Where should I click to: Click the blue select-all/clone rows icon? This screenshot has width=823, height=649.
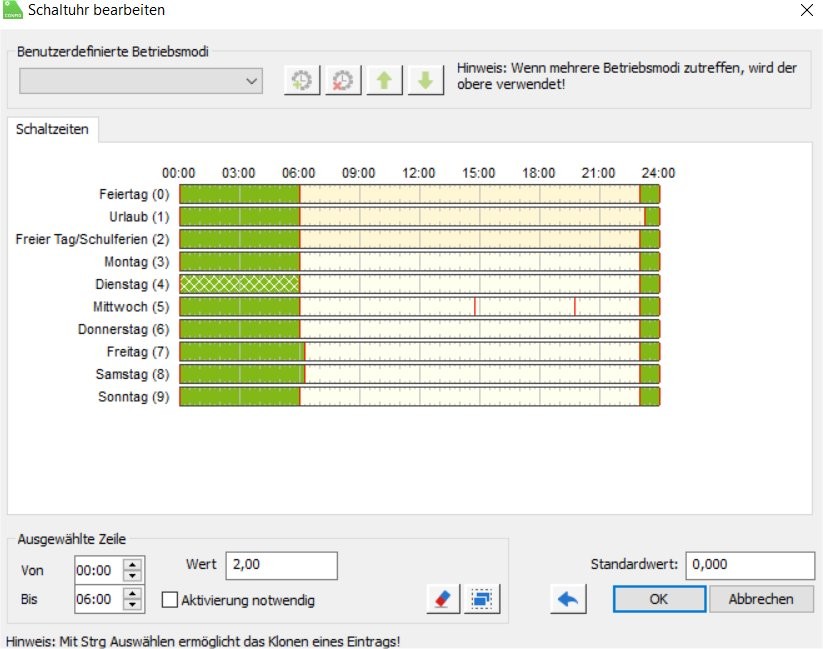(482, 599)
